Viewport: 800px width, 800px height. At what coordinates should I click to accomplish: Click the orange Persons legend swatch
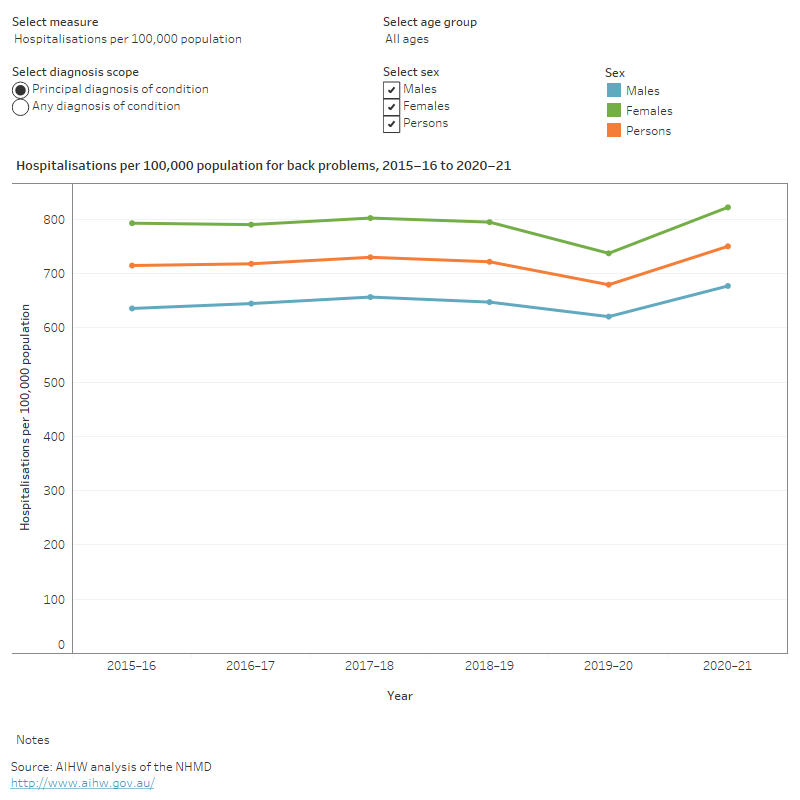pyautogui.click(x=613, y=131)
